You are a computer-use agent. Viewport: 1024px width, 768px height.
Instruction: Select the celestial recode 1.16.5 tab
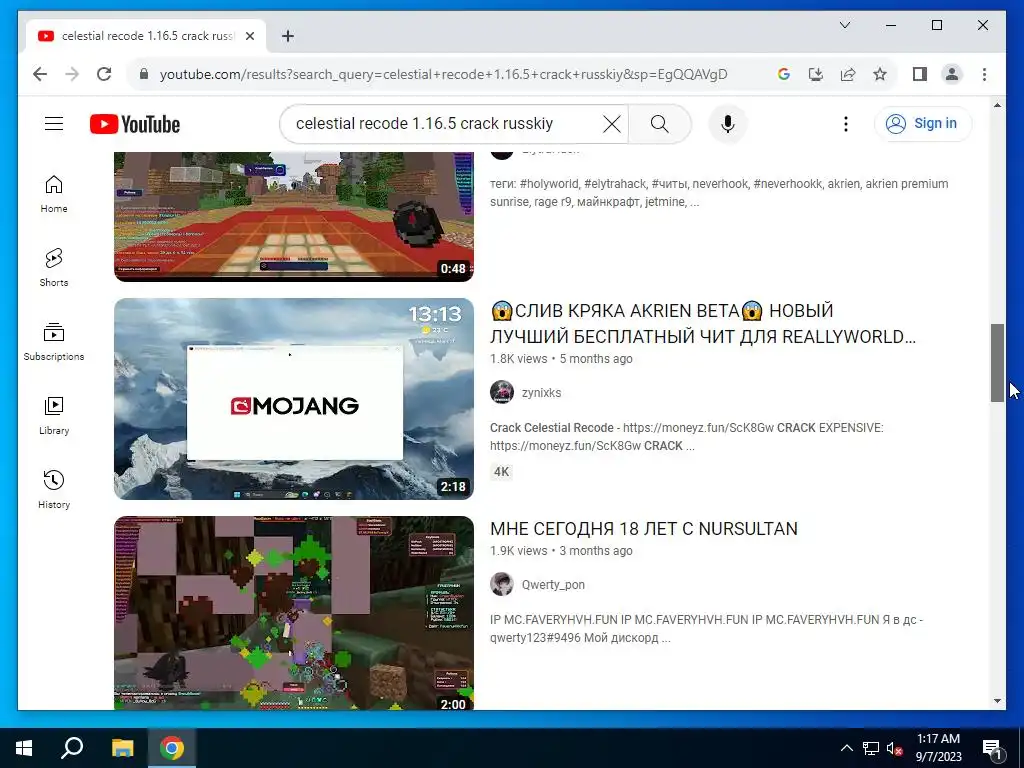(x=146, y=36)
